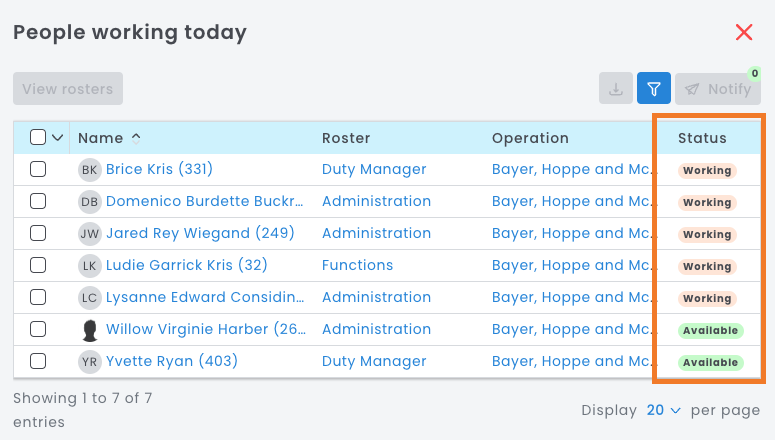Open the Display 20 per page dropdown
The width and height of the screenshot is (775, 440).
point(663,410)
